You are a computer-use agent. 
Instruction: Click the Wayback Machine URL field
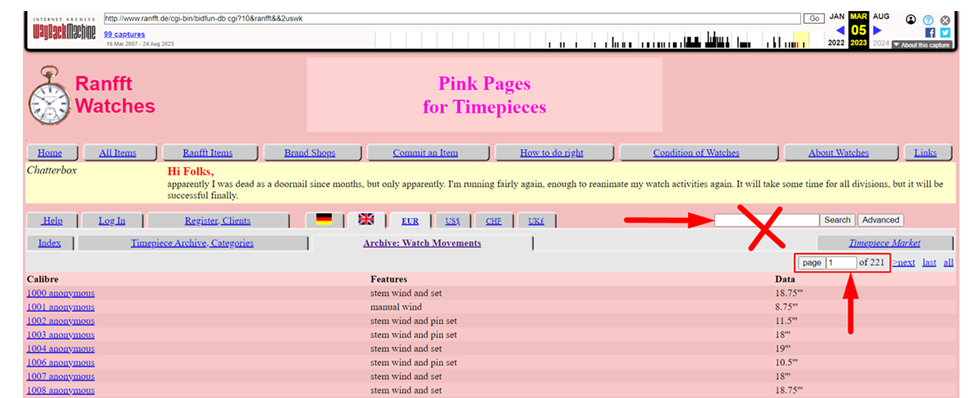pyautogui.click(x=452, y=19)
